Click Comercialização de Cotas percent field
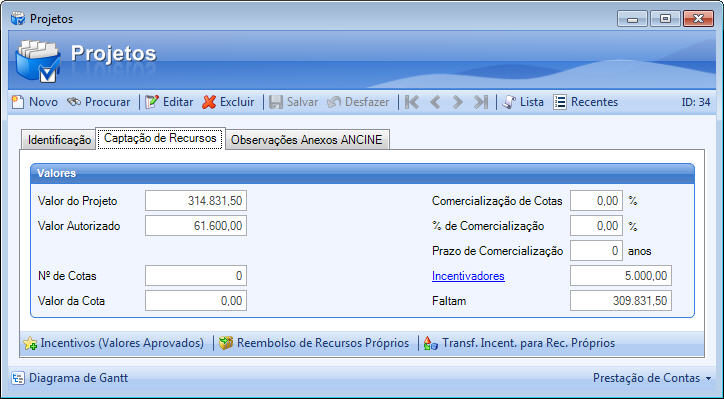The image size is (724, 399). (596, 201)
